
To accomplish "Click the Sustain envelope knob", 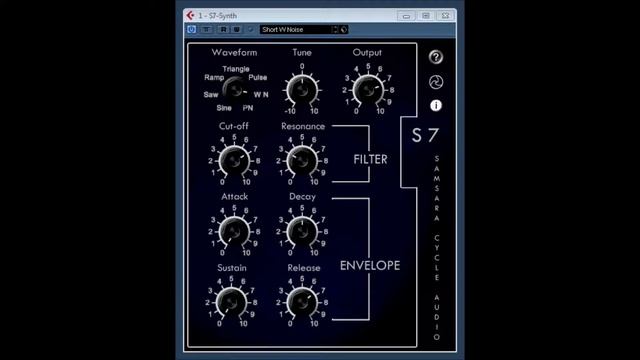I will click(231, 302).
